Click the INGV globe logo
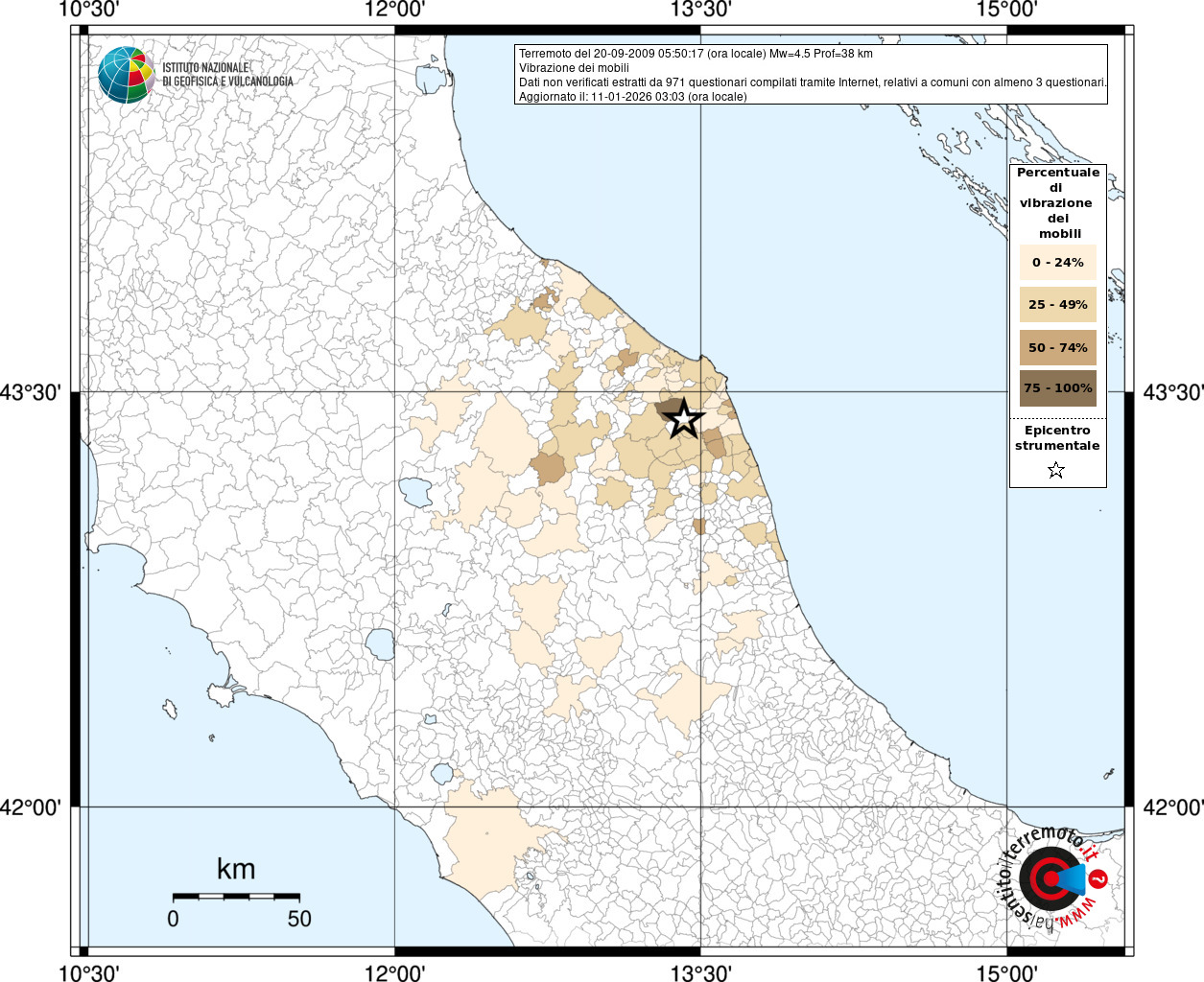 pyautogui.click(x=126, y=75)
